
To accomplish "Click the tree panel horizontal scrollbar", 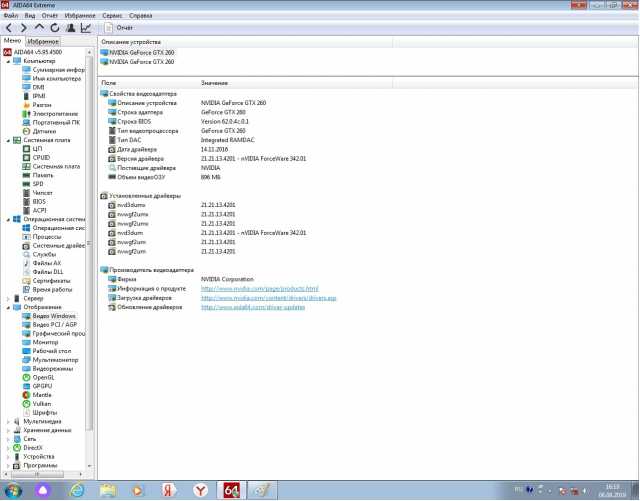I will [38, 474].
